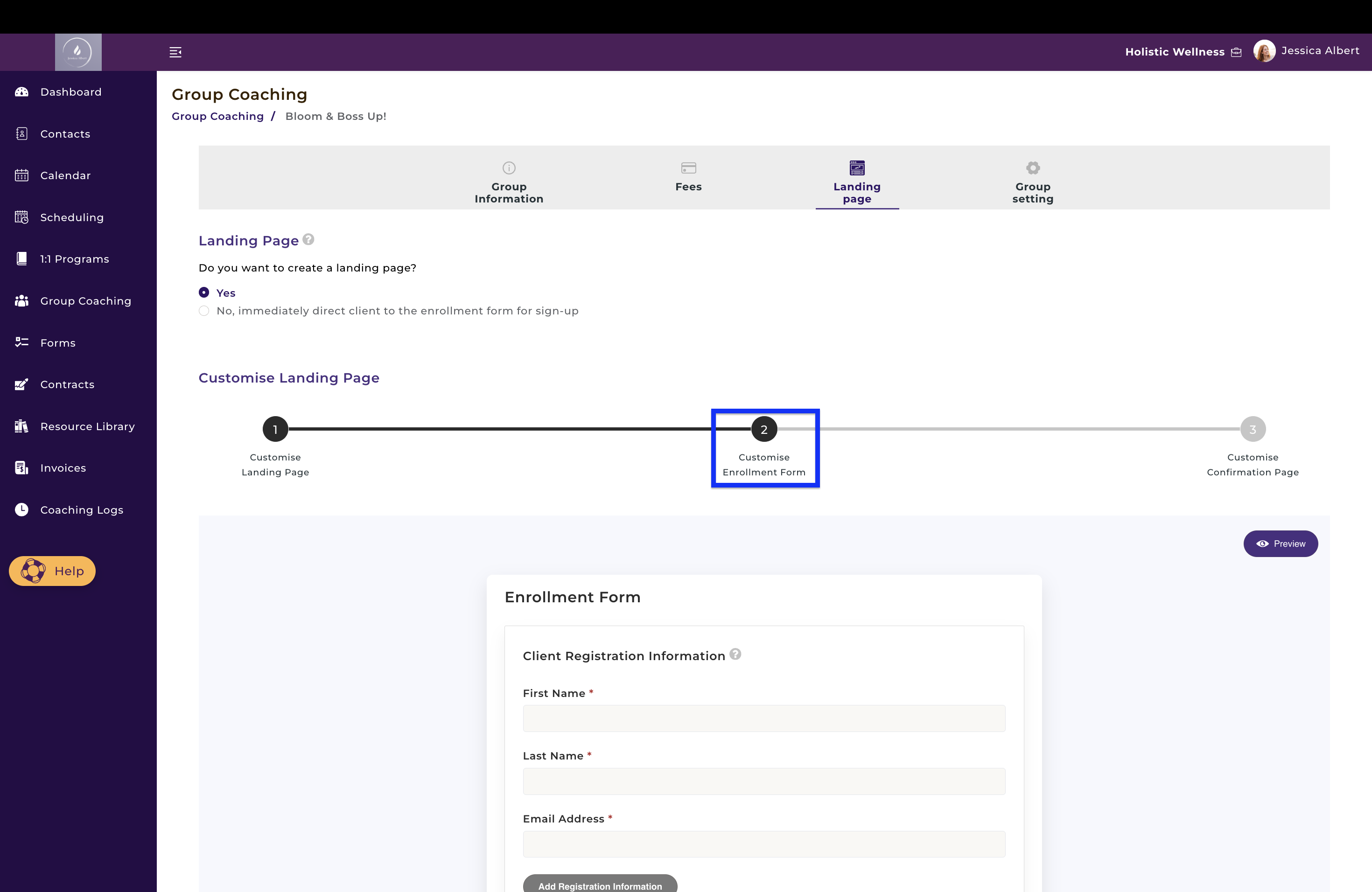Click the Enrollment Form heading
Screen dimensions: 1372x892
573,597
